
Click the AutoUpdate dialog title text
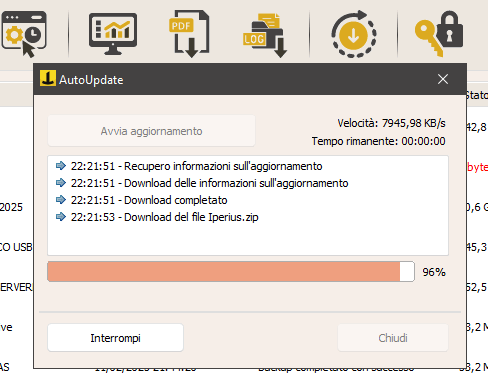[91, 80]
